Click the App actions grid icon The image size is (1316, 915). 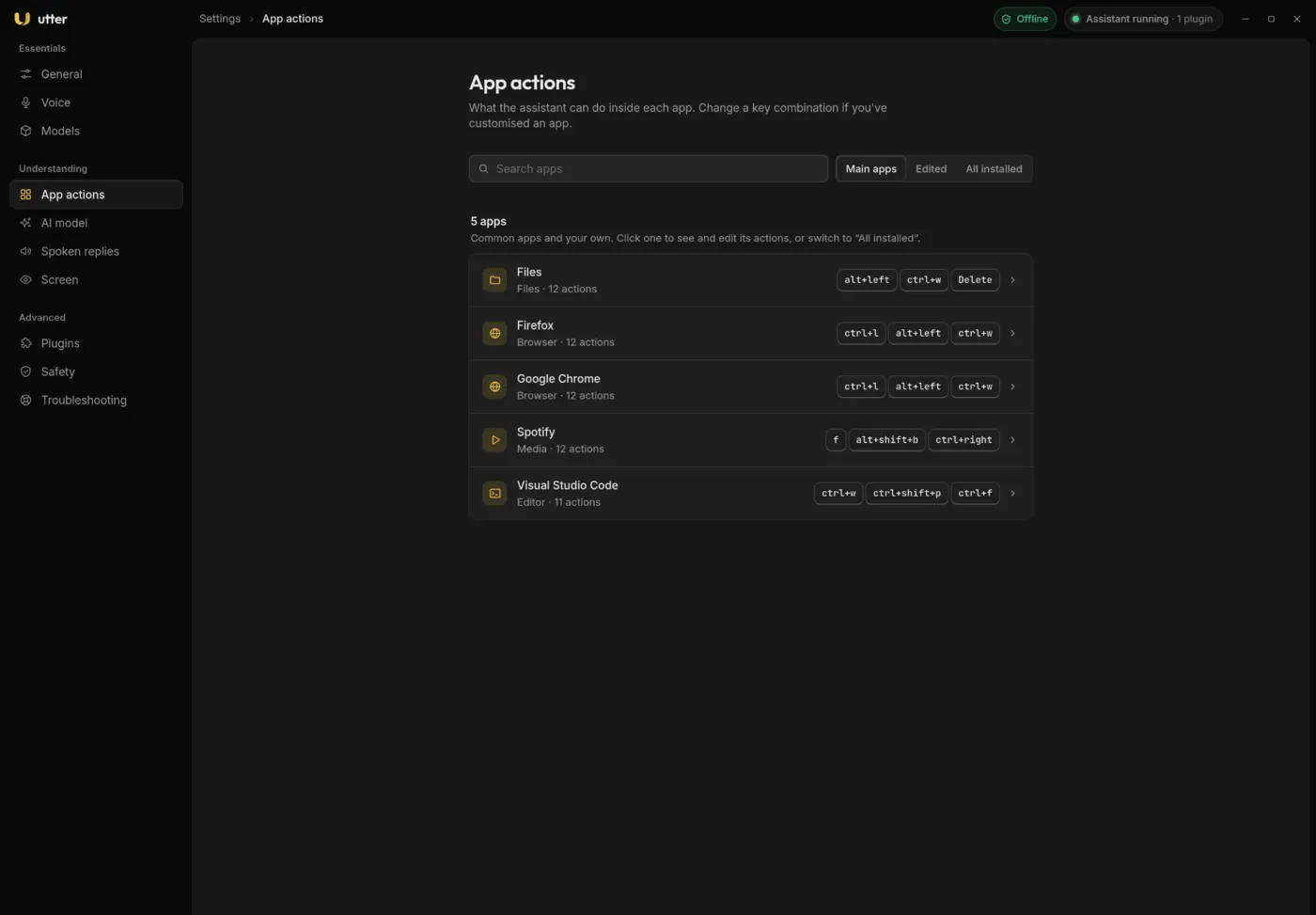click(x=26, y=195)
